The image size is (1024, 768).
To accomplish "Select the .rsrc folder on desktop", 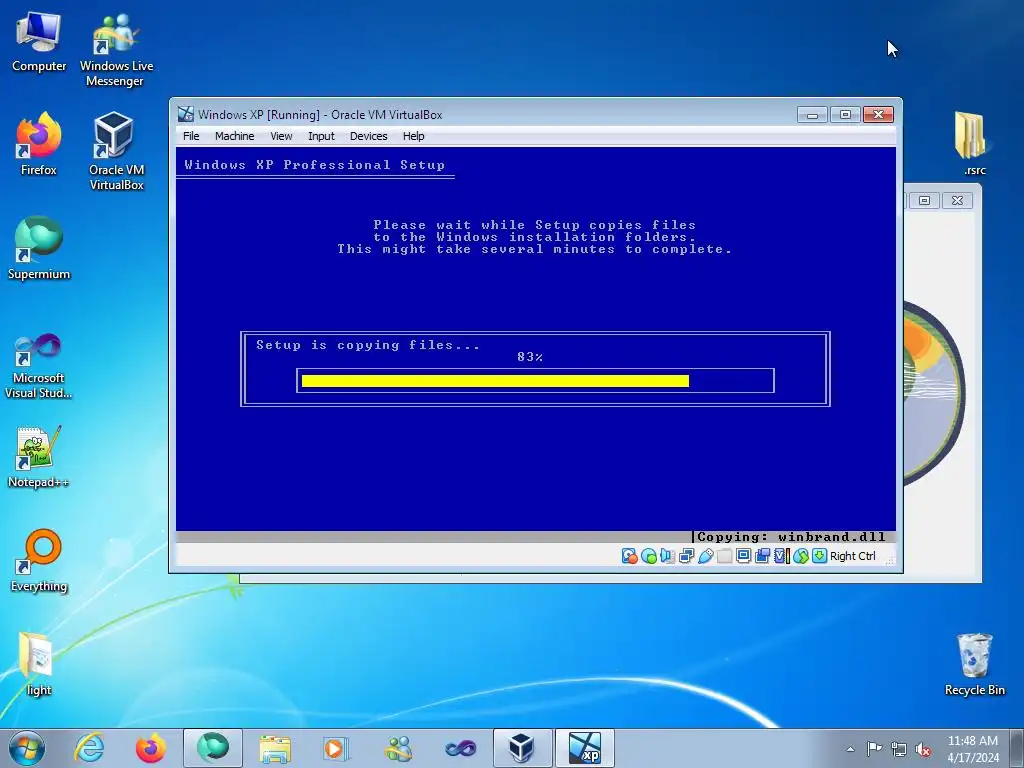I will 974,144.
